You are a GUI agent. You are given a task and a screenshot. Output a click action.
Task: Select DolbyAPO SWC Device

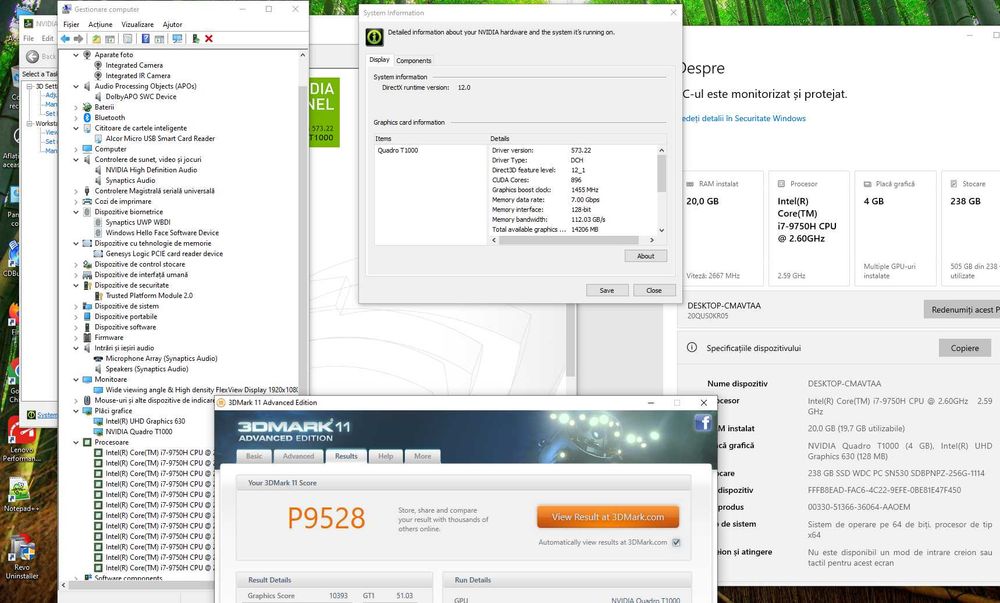tap(141, 96)
